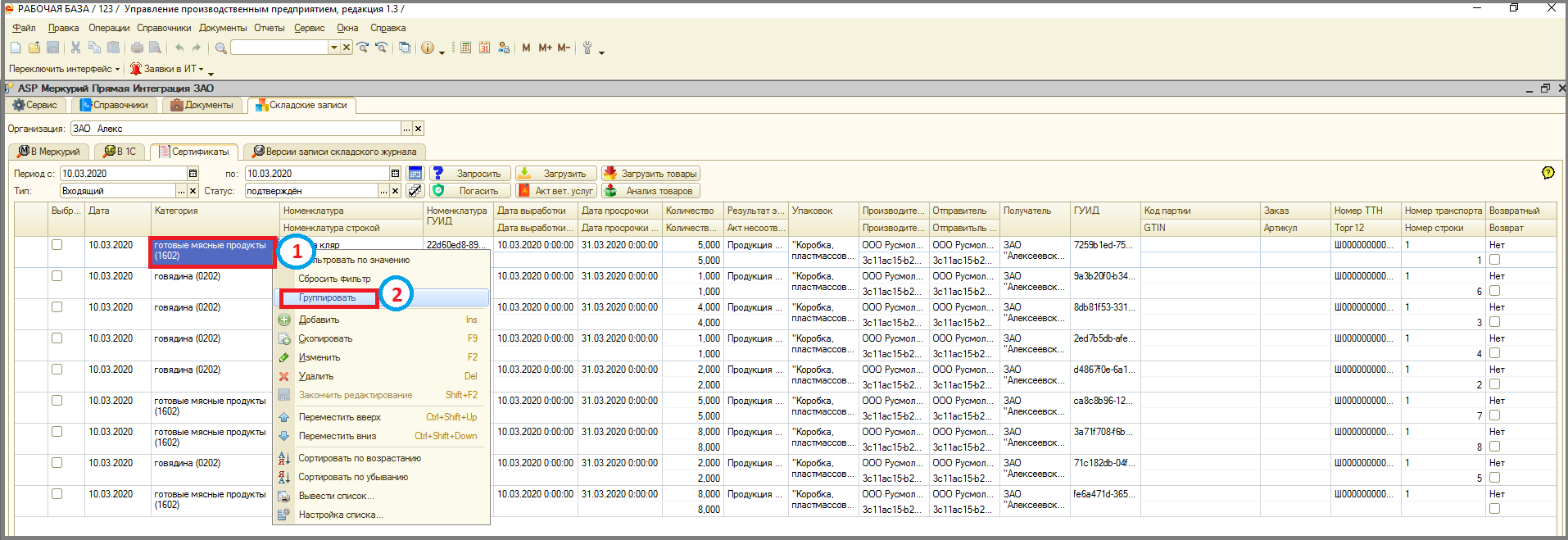This screenshot has width=1568, height=540.
Task: Tick the Выбр. checkbox for GUID 9a3b20f0 row
Action: (x=57, y=275)
